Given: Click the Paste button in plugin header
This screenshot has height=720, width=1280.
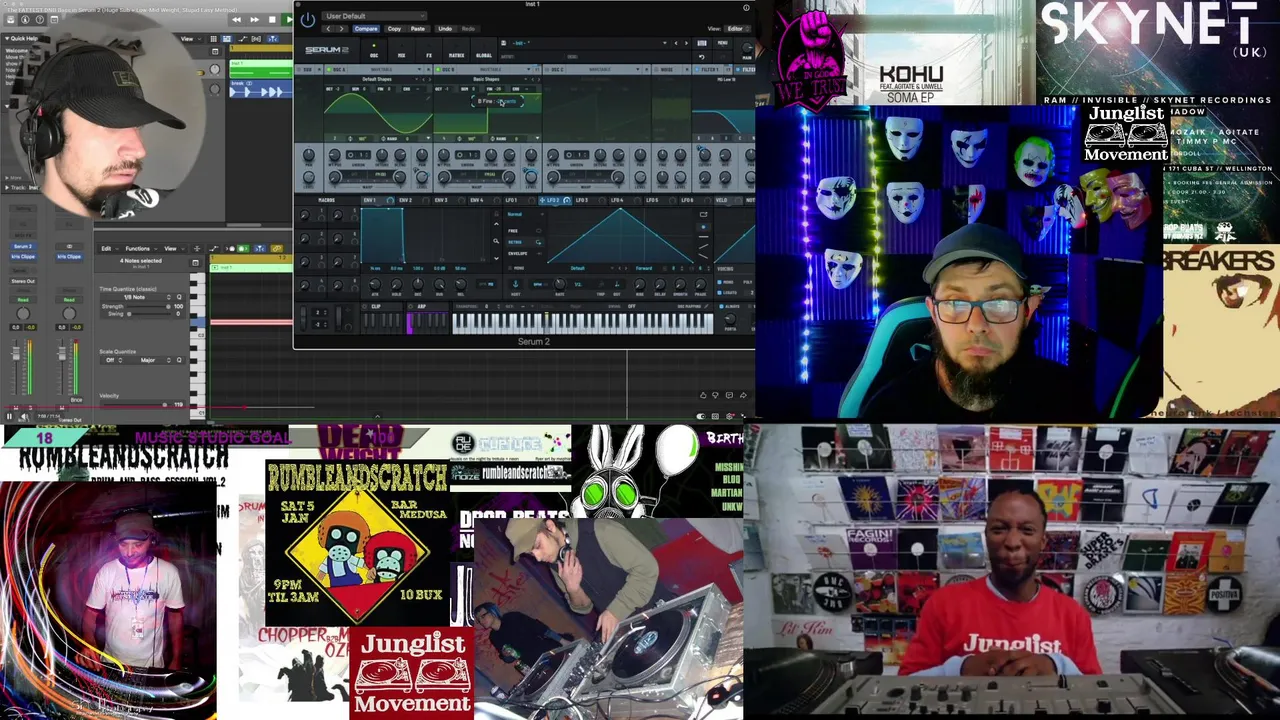Looking at the screenshot, I should tap(418, 29).
